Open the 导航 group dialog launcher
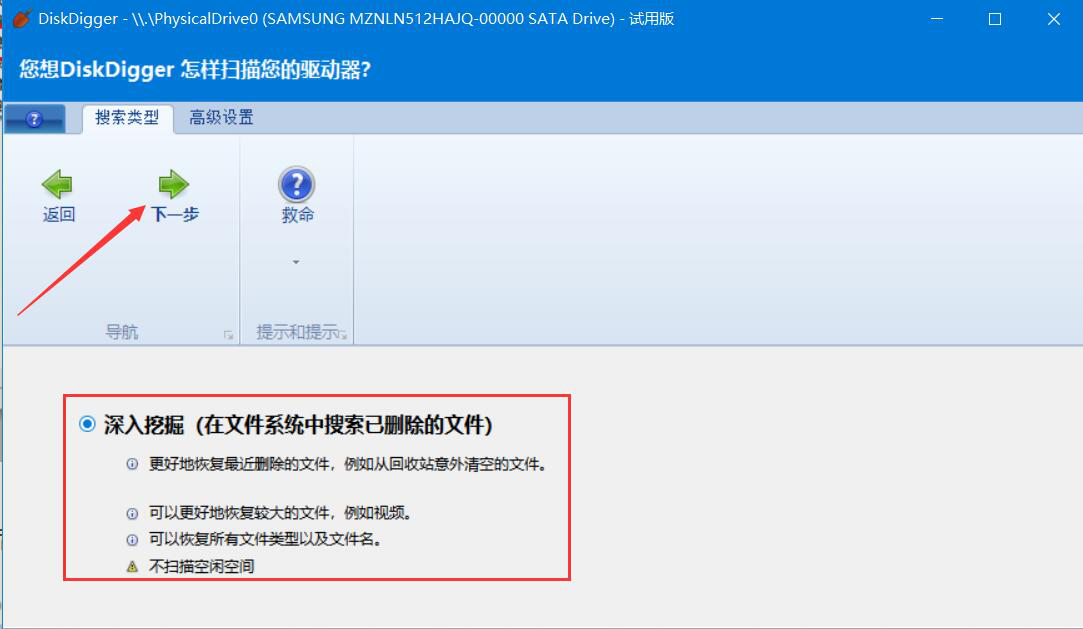Screen dimensions: 1083x629 (228, 335)
